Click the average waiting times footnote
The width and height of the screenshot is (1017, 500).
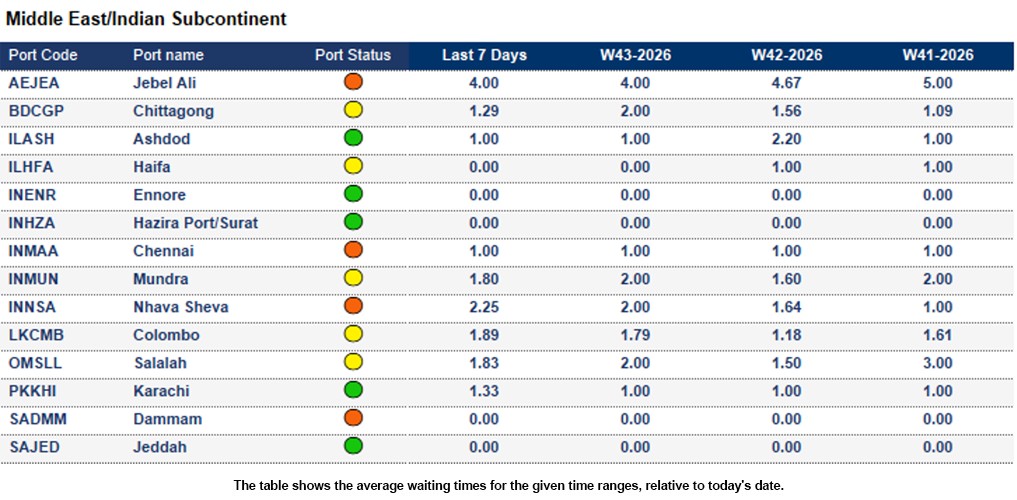point(508,485)
